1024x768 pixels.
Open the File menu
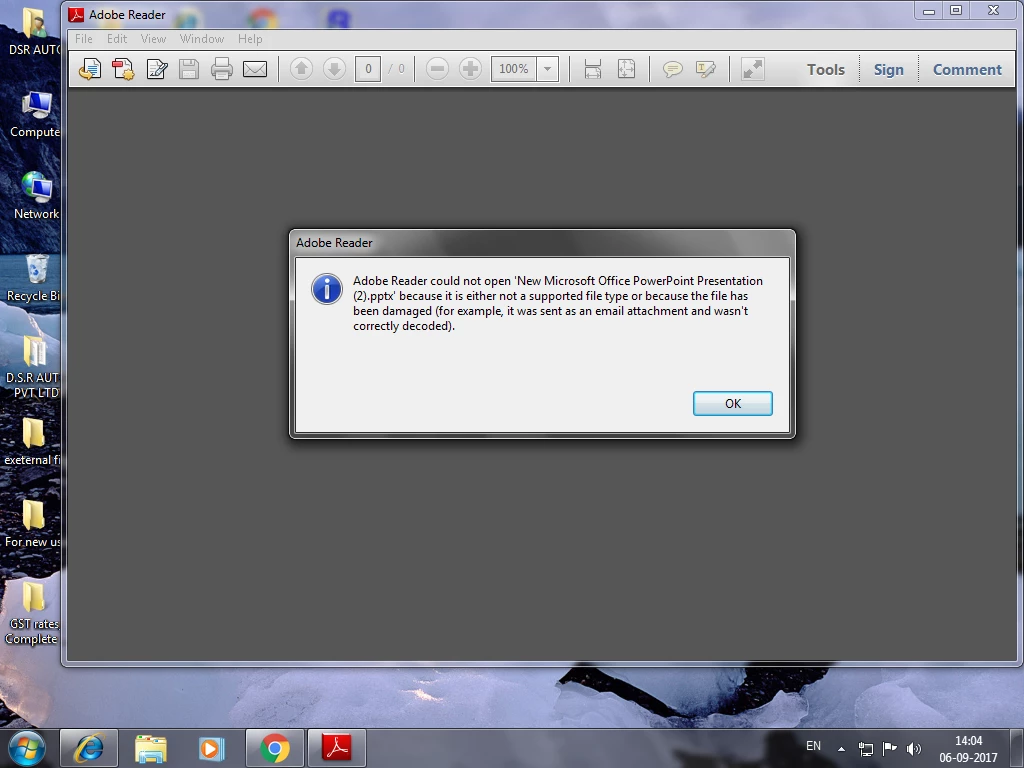click(84, 39)
